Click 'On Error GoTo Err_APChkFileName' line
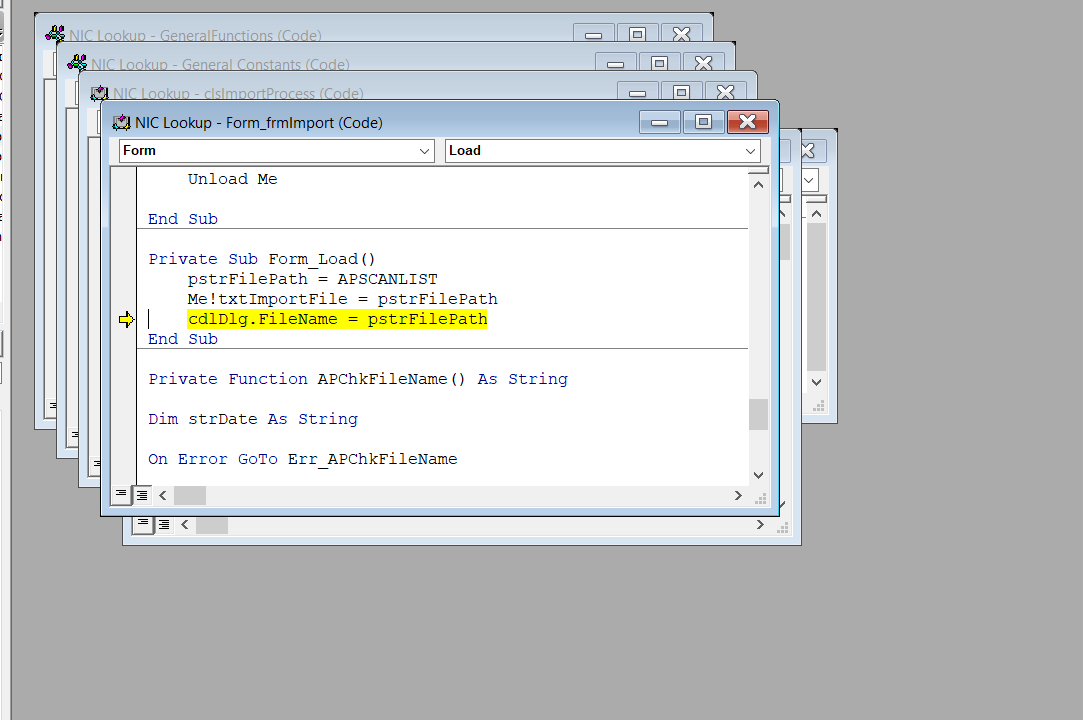Viewport: 1083px width, 720px height. click(x=303, y=460)
